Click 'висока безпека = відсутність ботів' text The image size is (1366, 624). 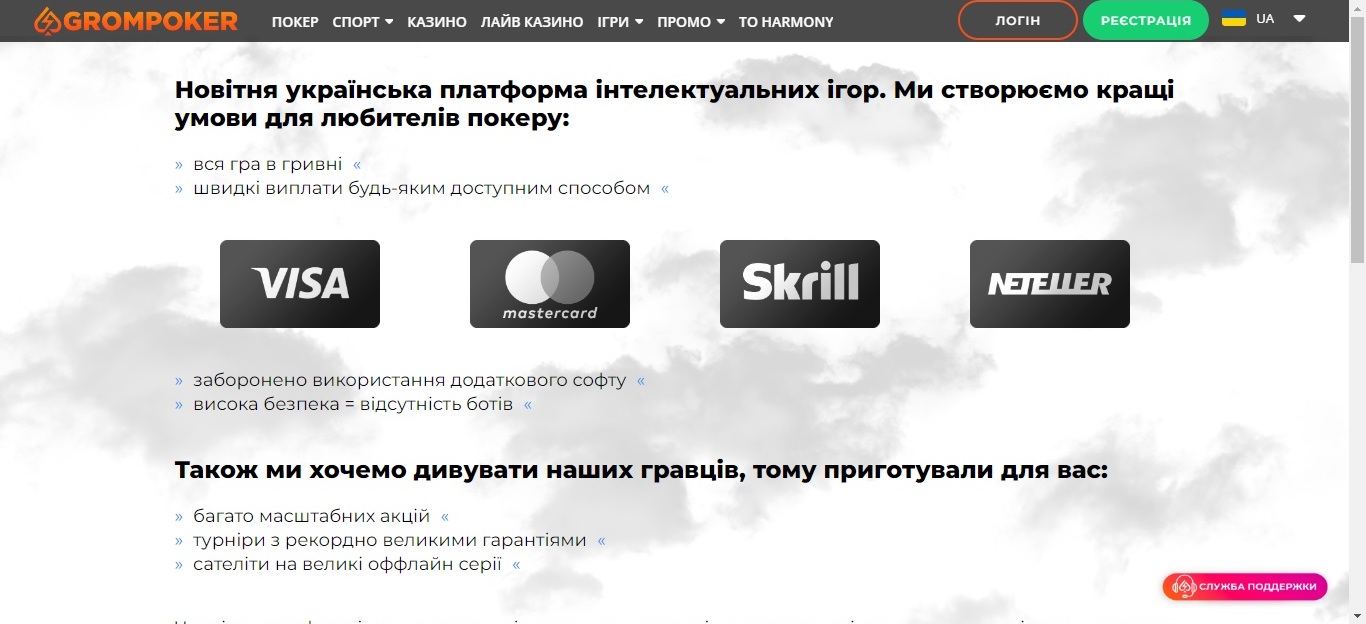coord(353,404)
